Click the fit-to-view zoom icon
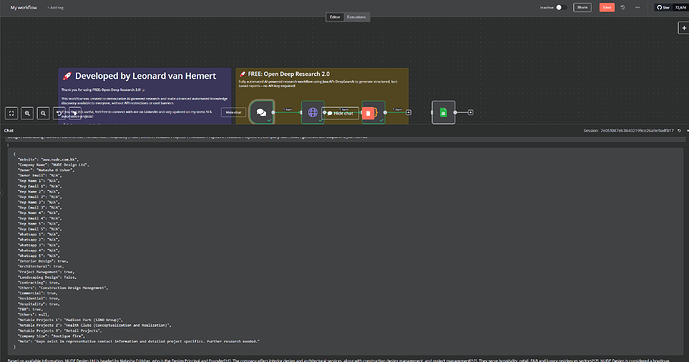The image size is (689, 362). click(x=11, y=113)
